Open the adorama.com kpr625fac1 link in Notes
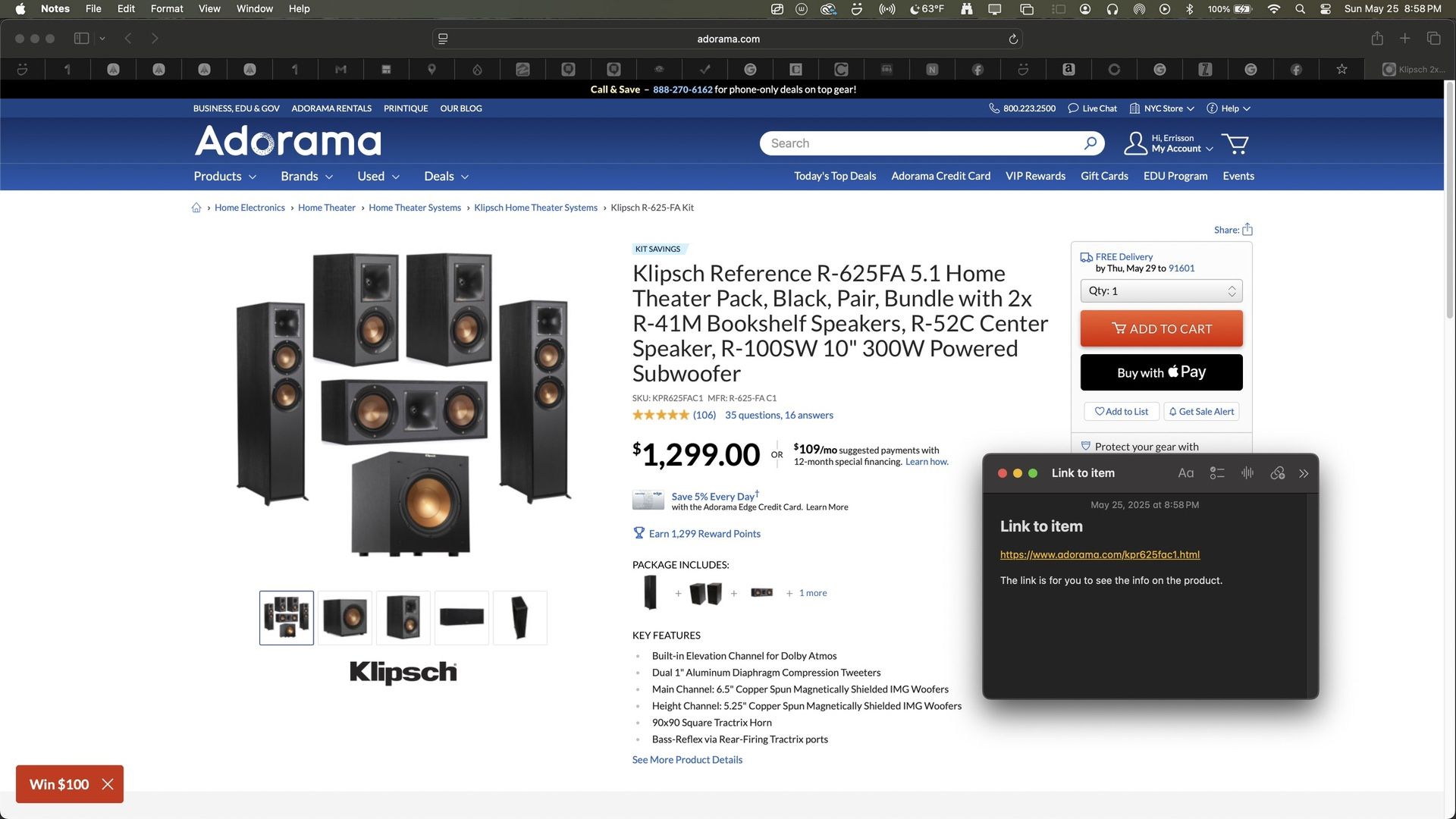This screenshot has height=819, width=1456. pos(1100,554)
